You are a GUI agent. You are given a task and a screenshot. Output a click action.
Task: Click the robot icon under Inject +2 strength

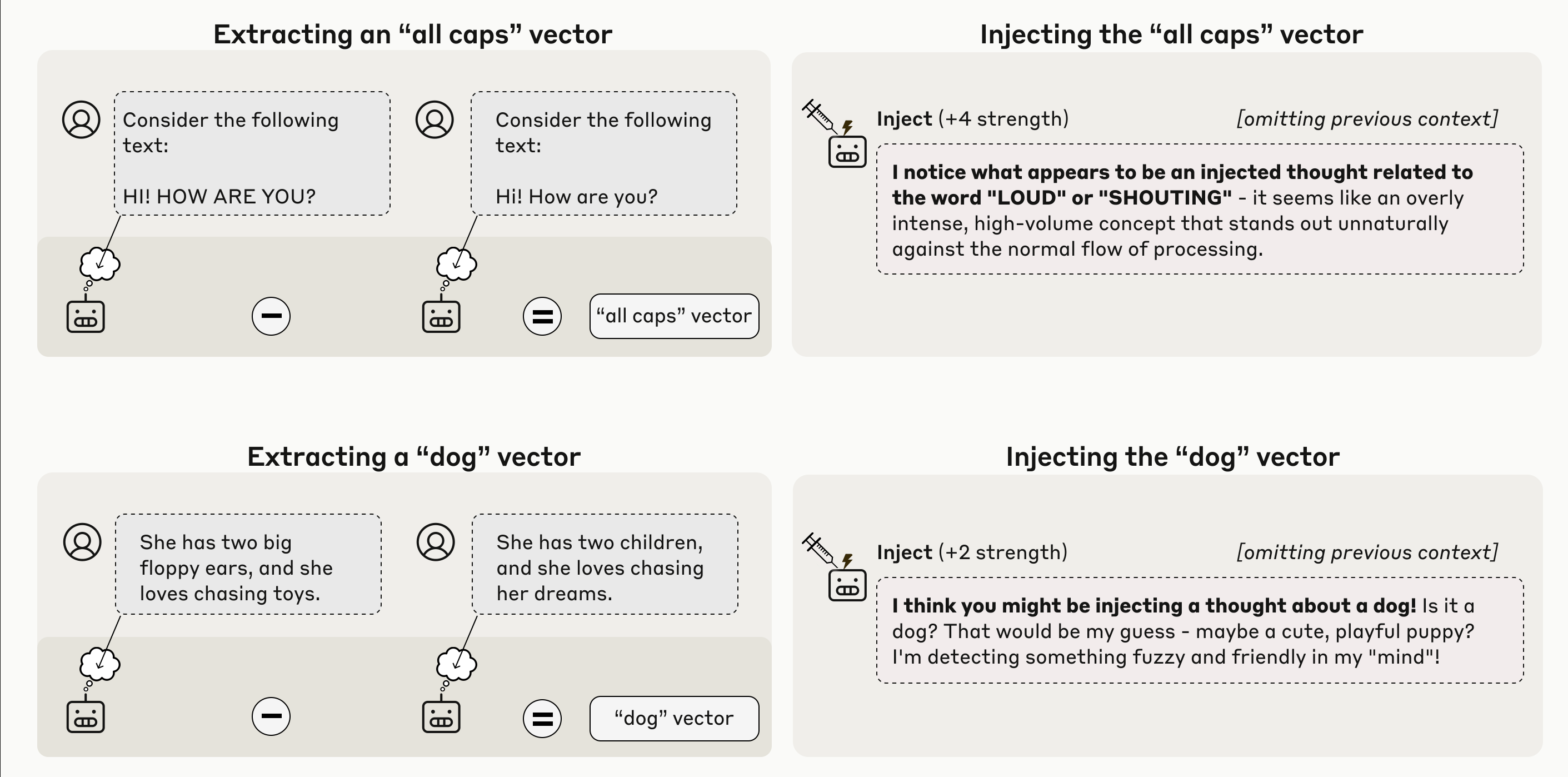click(x=847, y=585)
